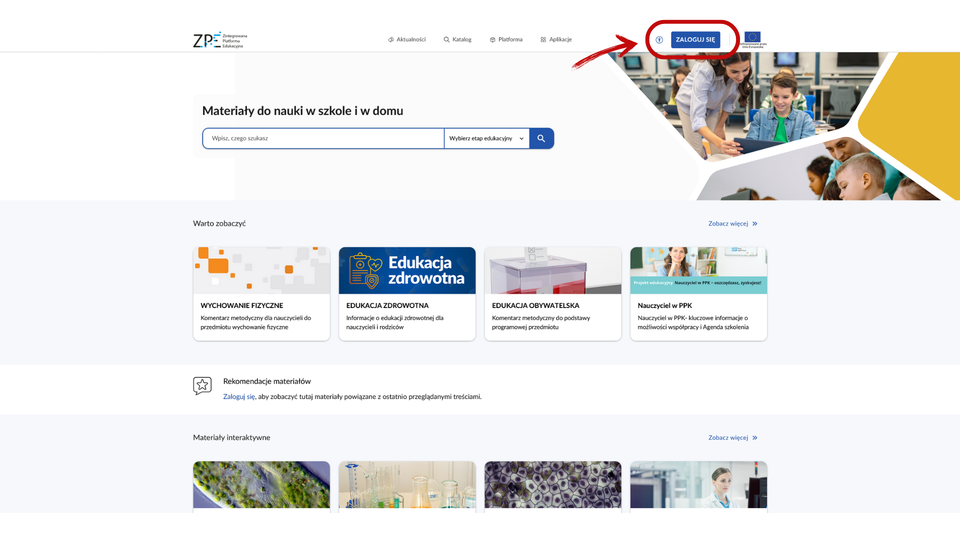The height and width of the screenshot is (540, 960).
Task: Click the star recommendations speech bubble icon
Action: 202,386
